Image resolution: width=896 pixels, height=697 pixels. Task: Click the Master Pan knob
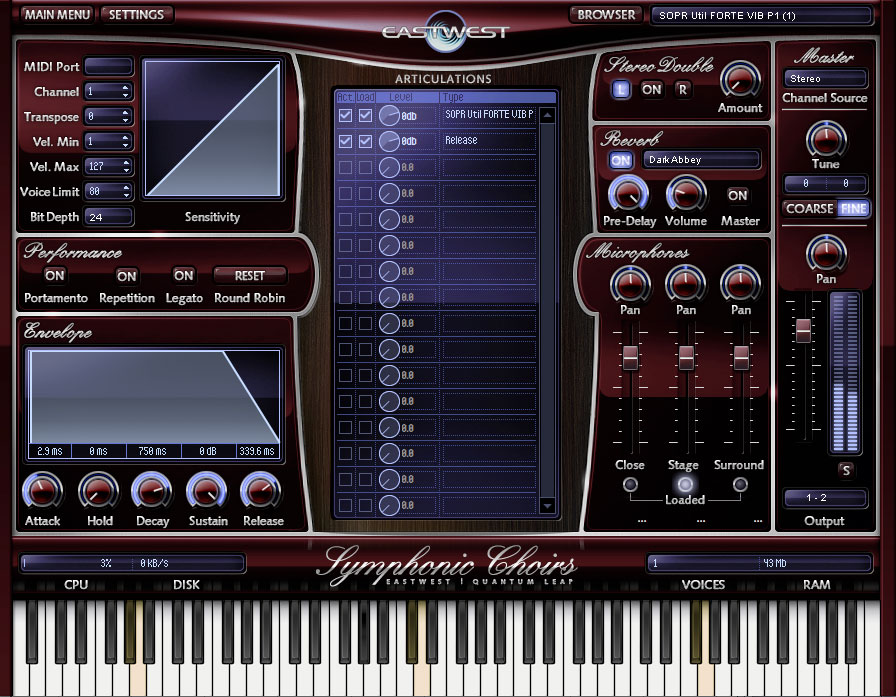pyautogui.click(x=825, y=252)
